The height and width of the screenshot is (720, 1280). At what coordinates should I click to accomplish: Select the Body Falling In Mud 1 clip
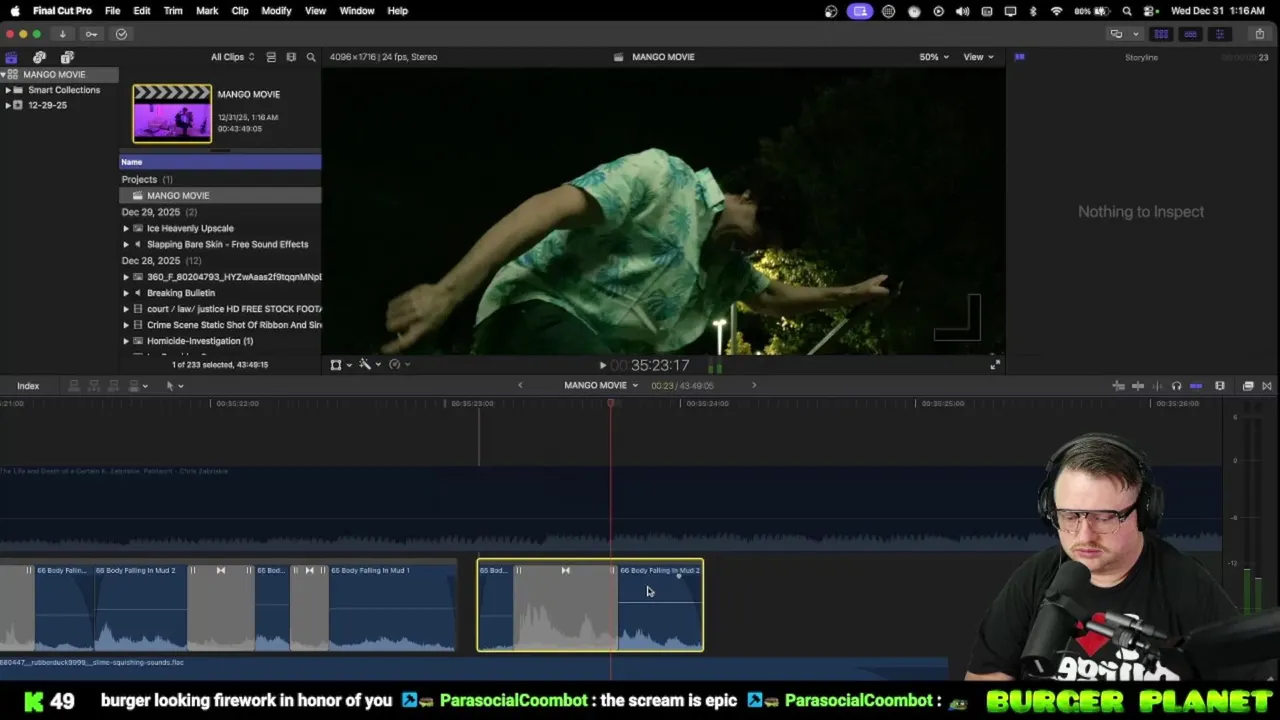pos(393,607)
